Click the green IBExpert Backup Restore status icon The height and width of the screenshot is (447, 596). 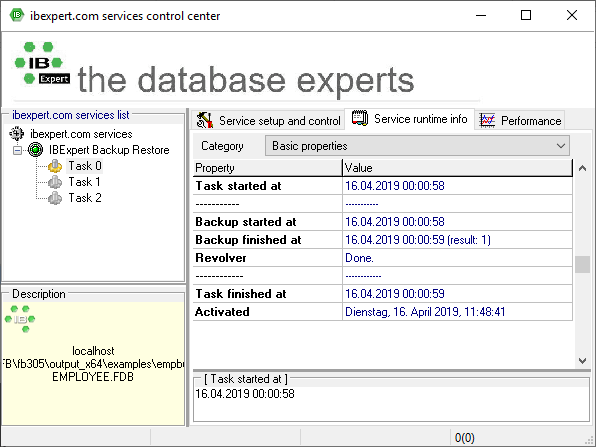[36, 150]
